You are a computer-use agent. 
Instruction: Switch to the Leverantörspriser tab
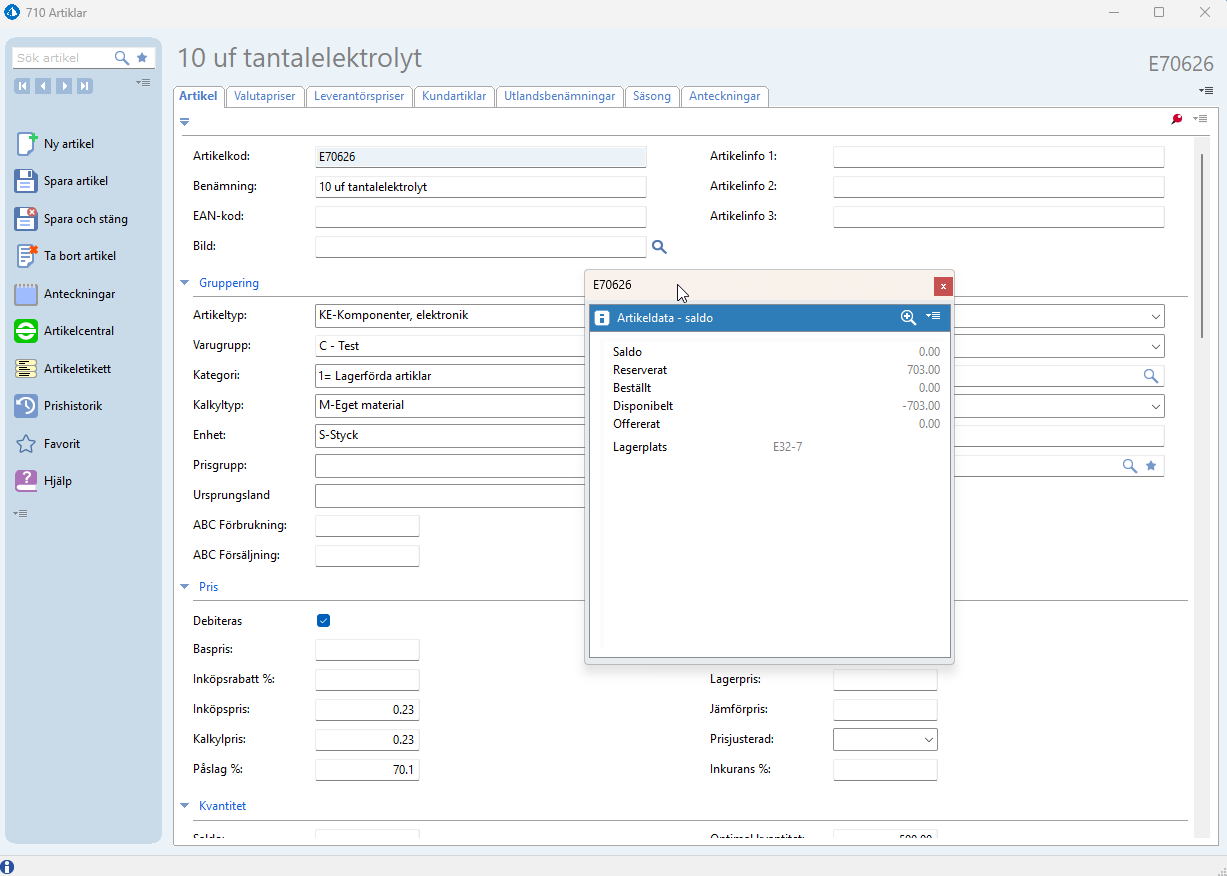coord(359,97)
